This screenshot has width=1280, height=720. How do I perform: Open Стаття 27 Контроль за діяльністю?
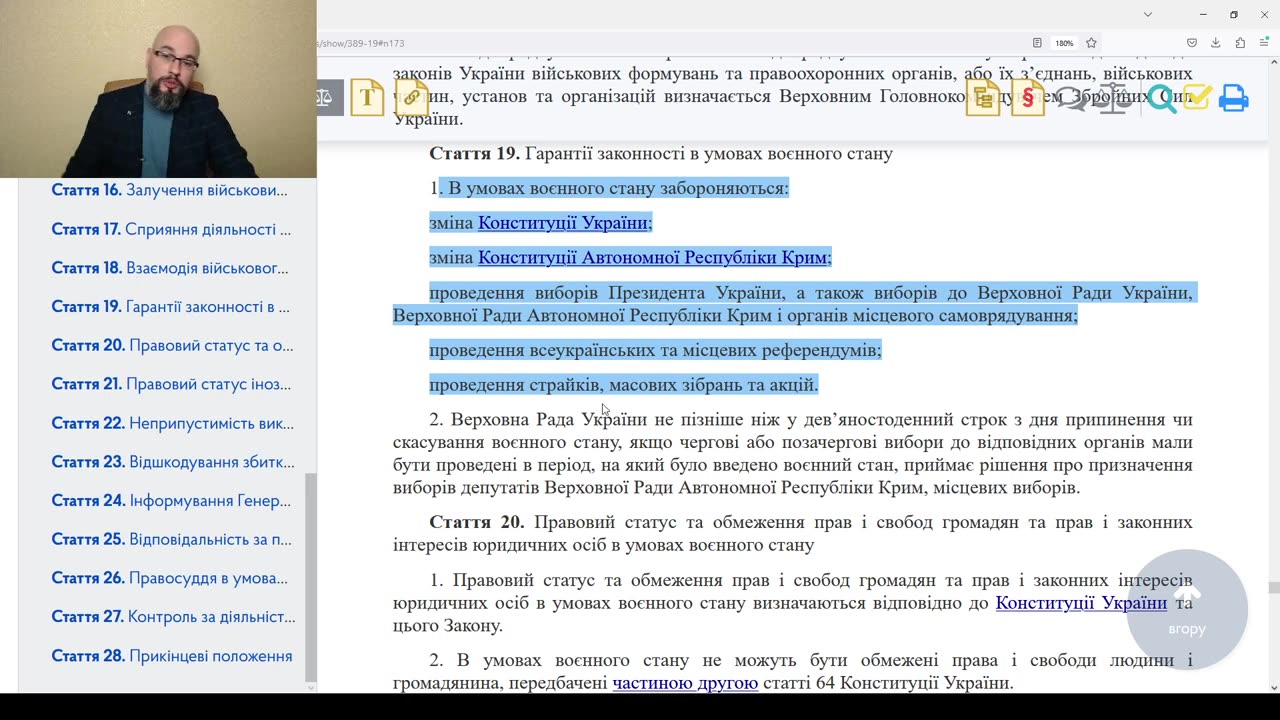point(173,617)
